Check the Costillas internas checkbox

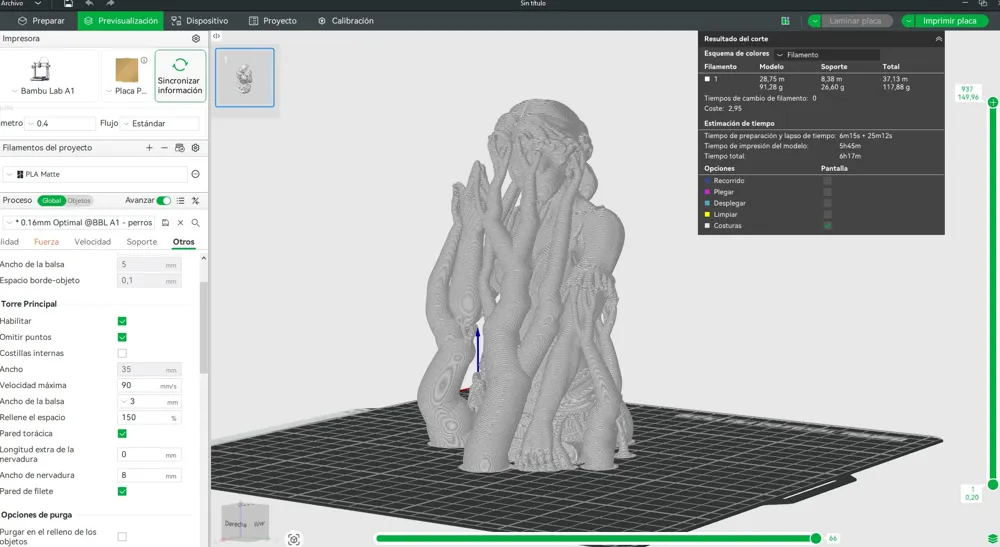(x=122, y=353)
